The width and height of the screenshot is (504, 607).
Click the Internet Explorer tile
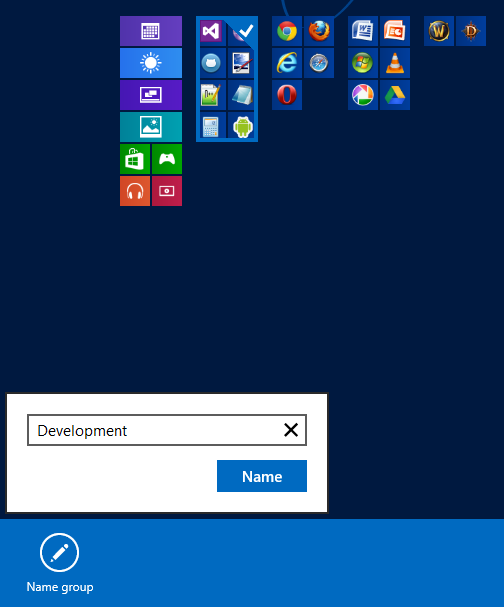click(287, 63)
